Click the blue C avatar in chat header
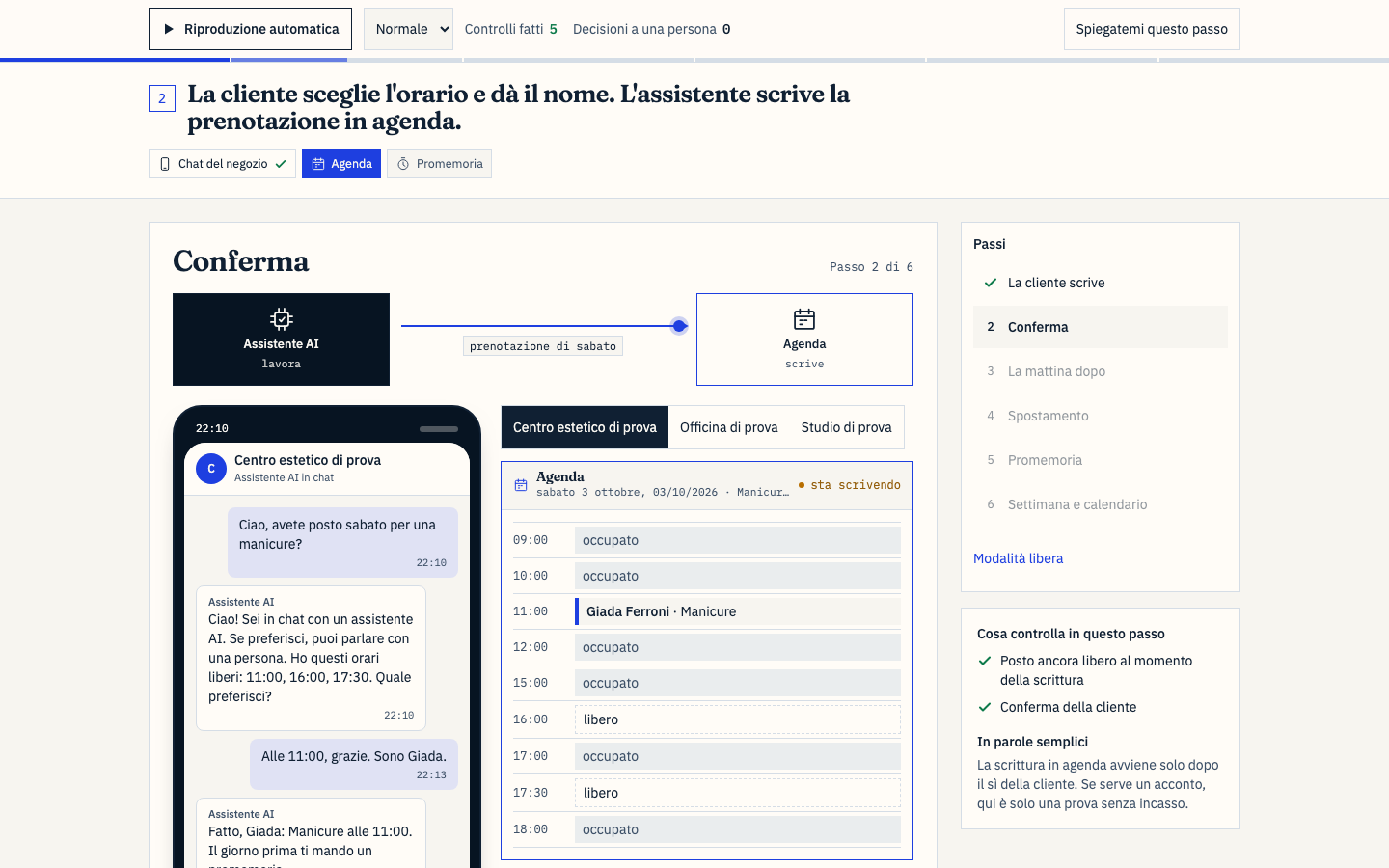This screenshot has width=1389, height=868. click(x=211, y=469)
